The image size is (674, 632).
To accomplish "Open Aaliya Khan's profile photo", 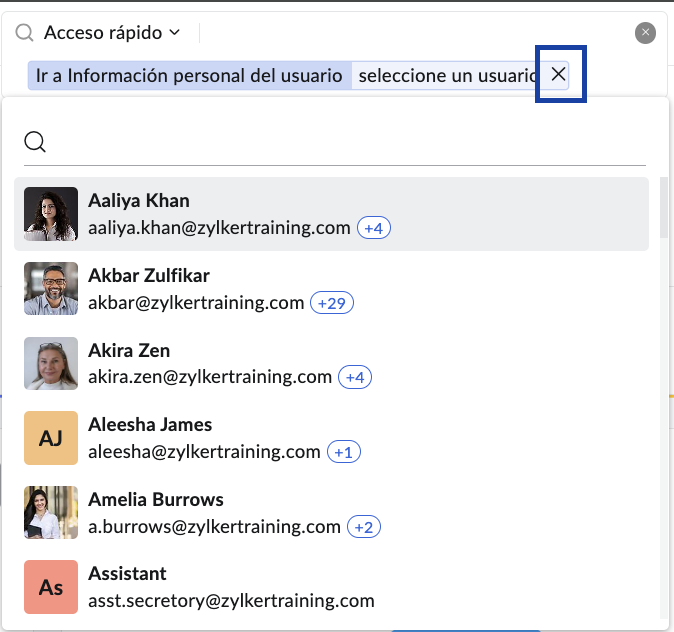I will 51,214.
